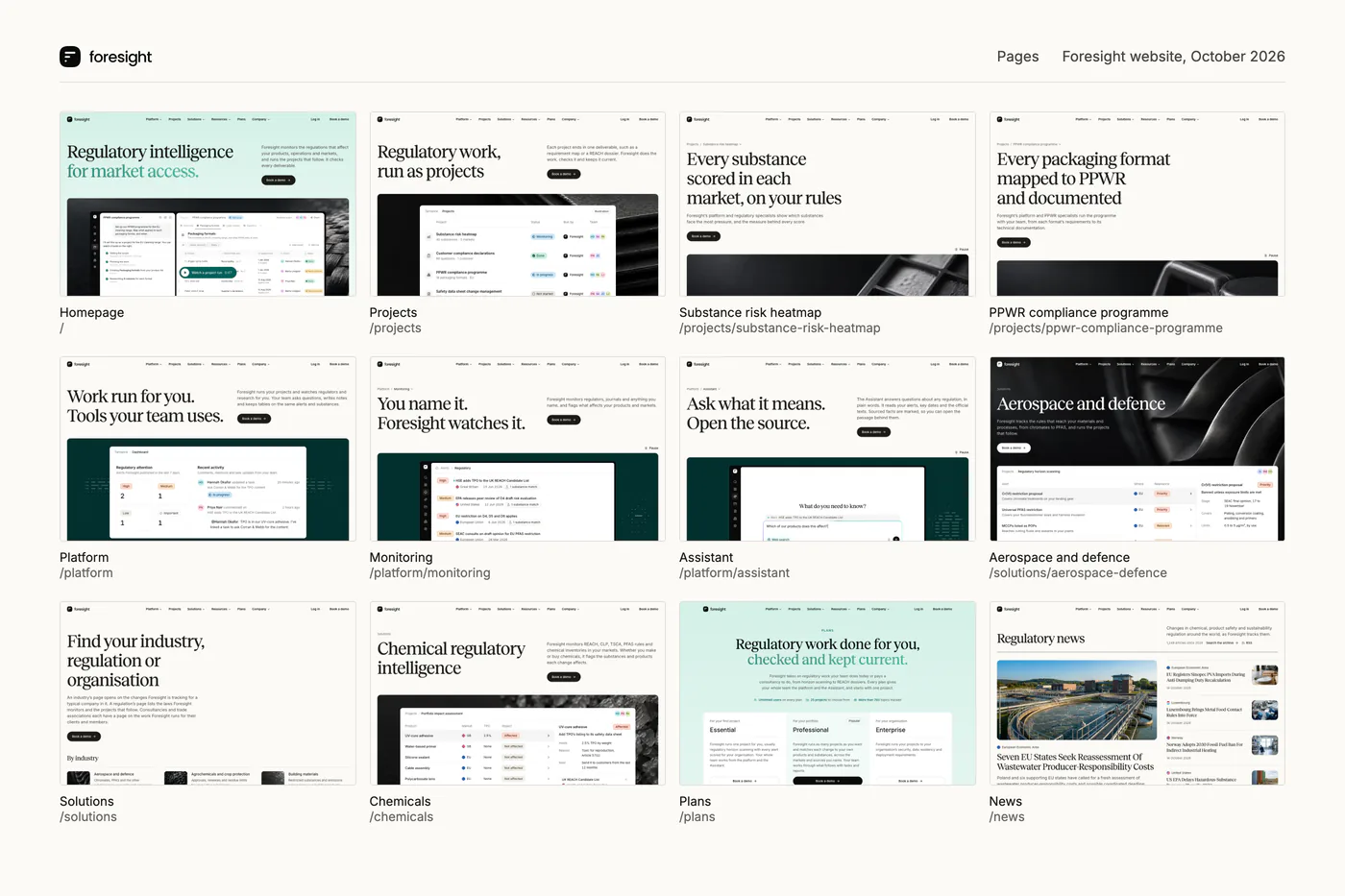Click the "Chemicals" title label
The image size is (1345, 896).
[400, 802]
